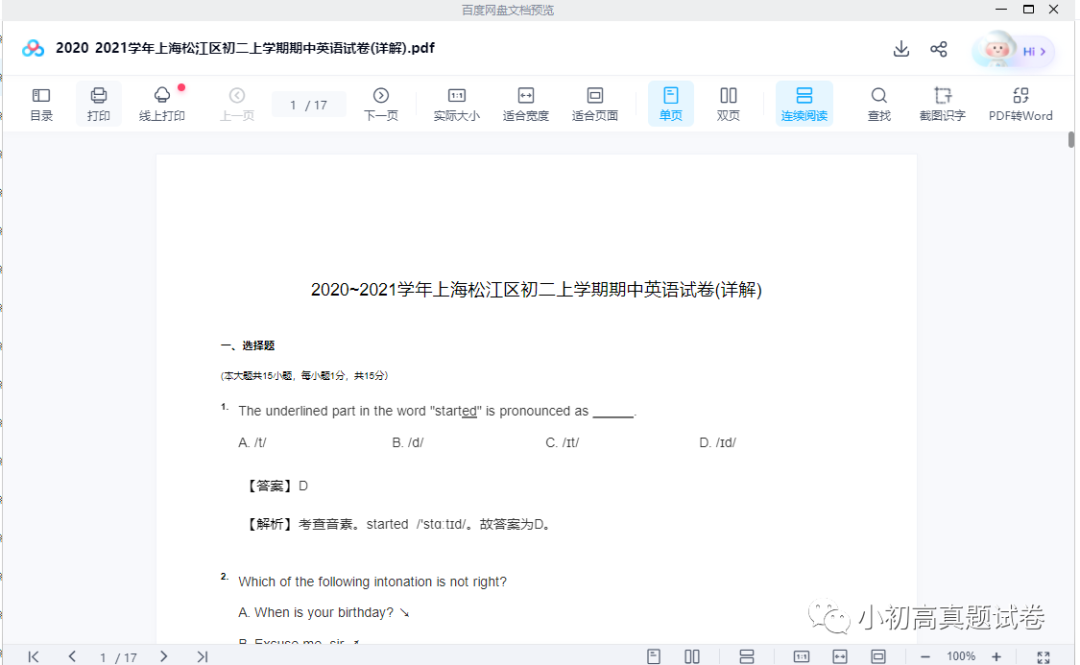Share the document via share icon
The image size is (1080, 665).
point(938,49)
